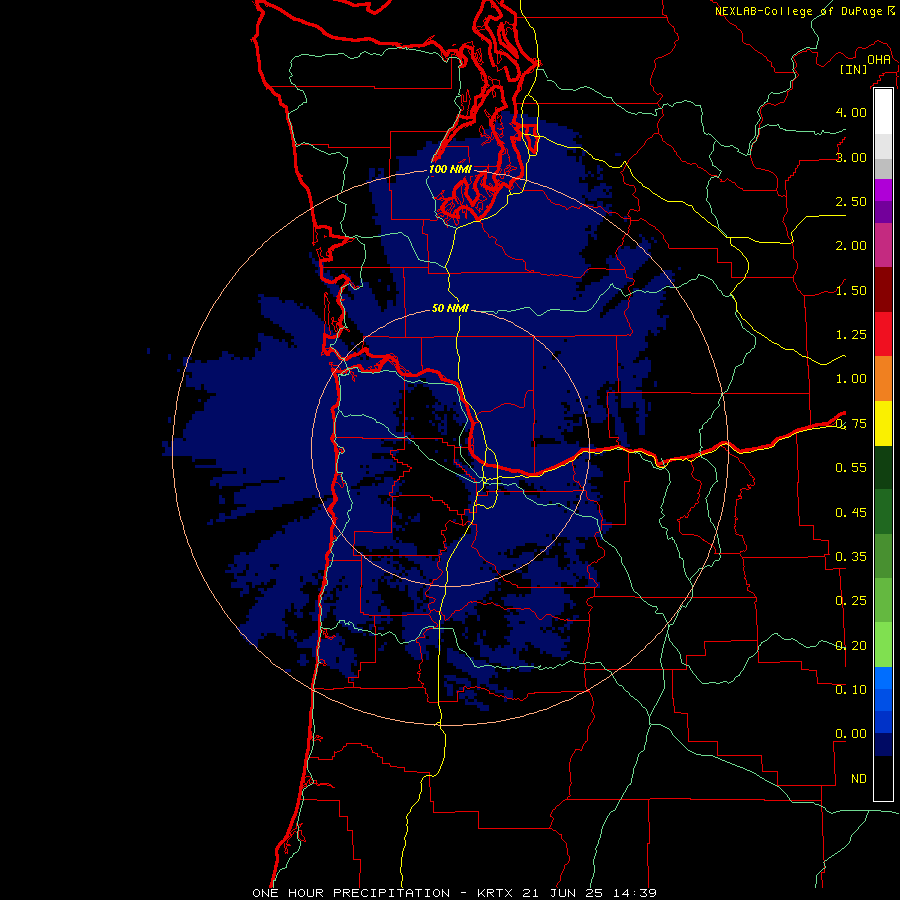
Task: Click the 50 NMI range ring label
Action: (450, 308)
